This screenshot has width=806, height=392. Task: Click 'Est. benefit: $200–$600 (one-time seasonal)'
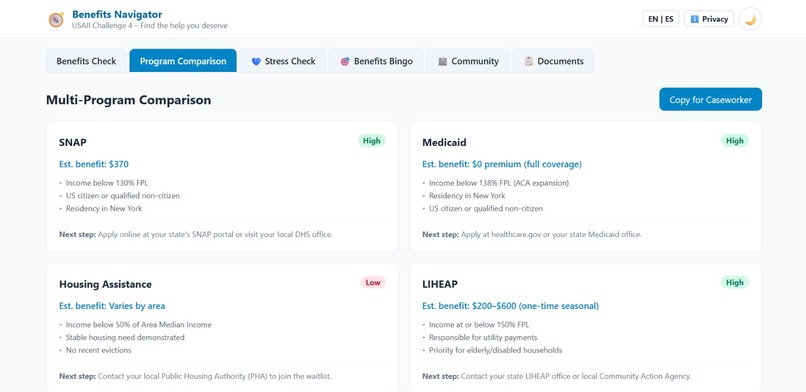[x=510, y=306]
